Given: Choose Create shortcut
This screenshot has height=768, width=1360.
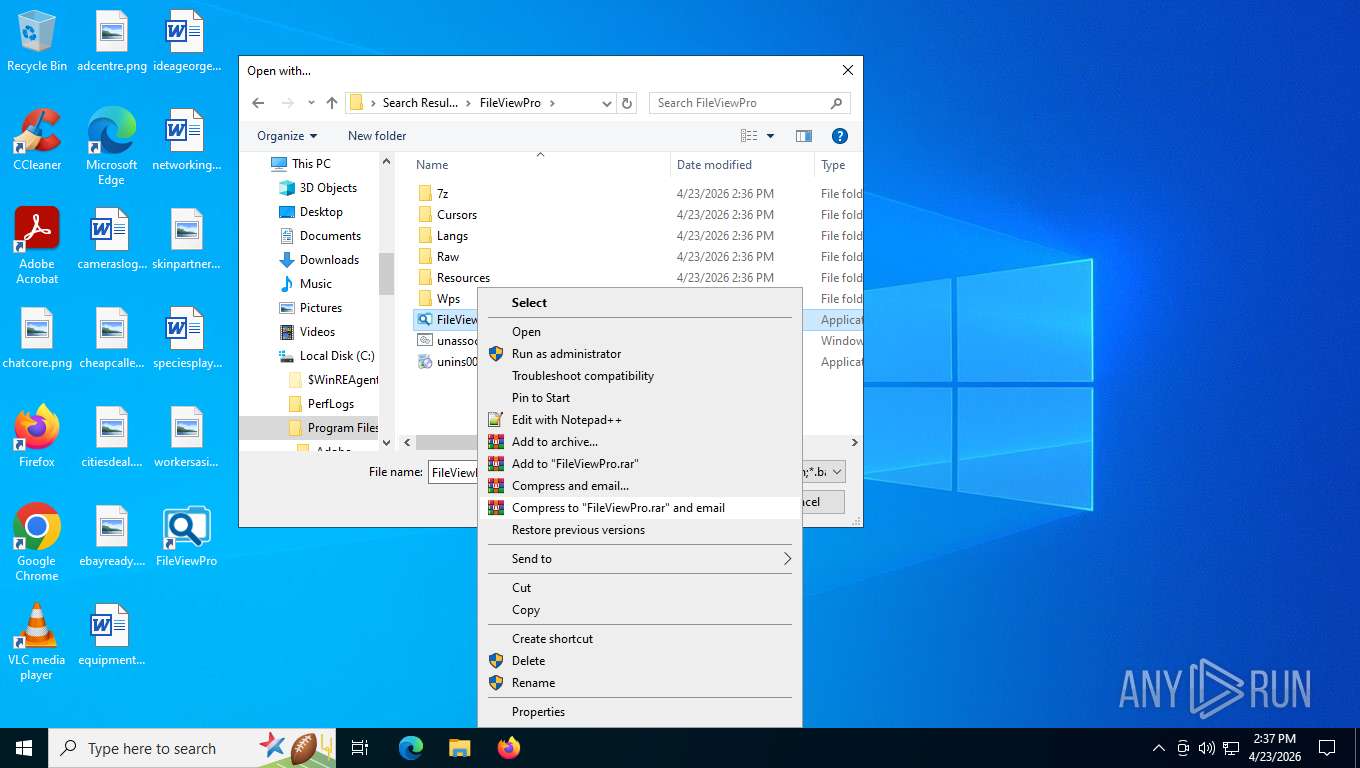Looking at the screenshot, I should 640,639.
